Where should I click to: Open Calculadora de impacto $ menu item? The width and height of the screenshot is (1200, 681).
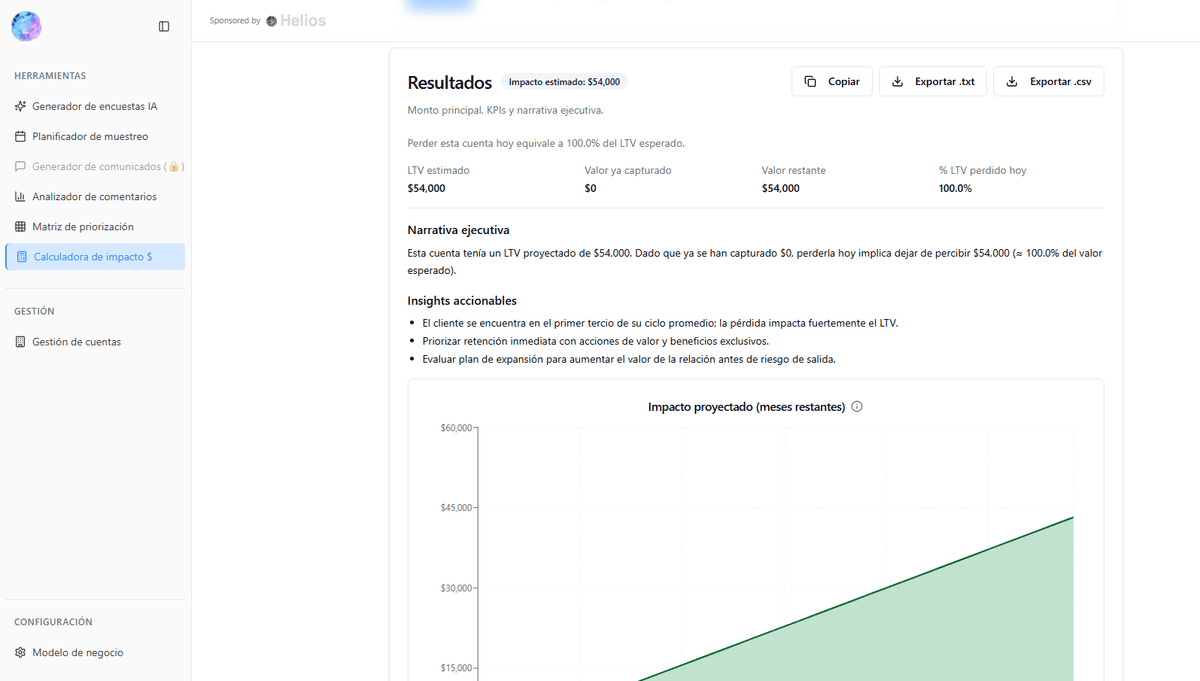pyautogui.click(x=93, y=257)
